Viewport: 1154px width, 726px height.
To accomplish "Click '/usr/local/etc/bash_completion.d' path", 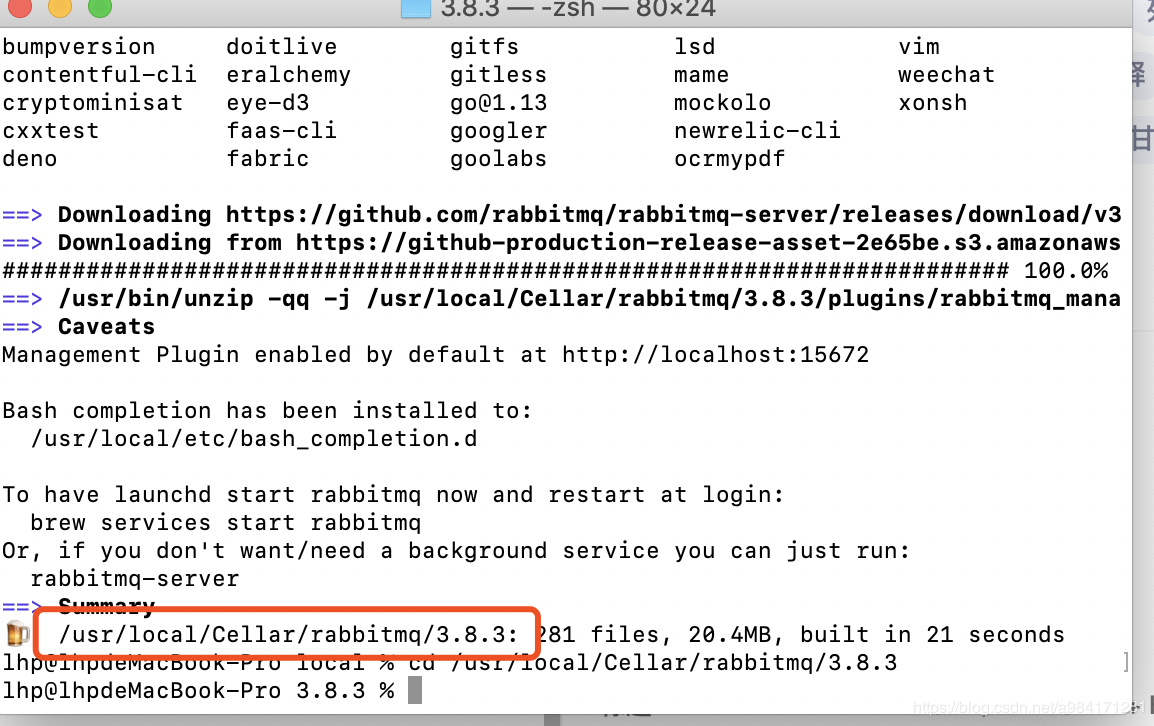I will [x=254, y=439].
